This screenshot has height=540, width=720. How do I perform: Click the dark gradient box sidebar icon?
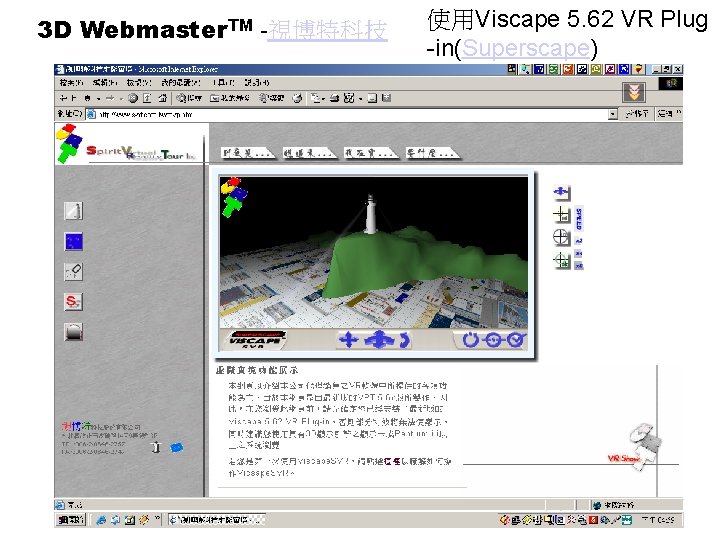[x=73, y=332]
